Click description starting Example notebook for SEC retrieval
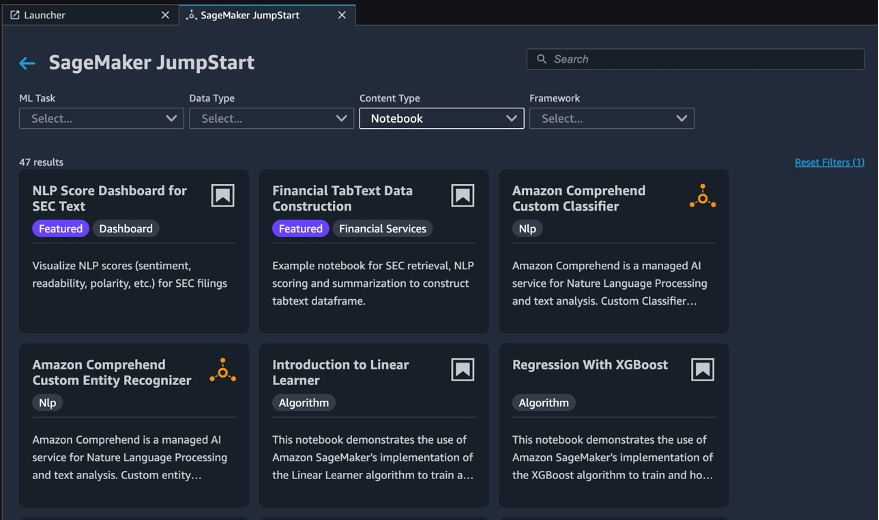 click(373, 283)
